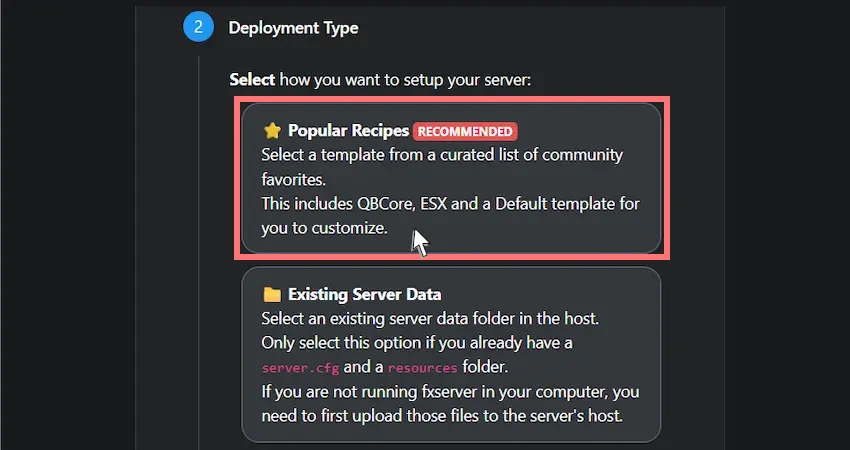
Task: Click the 'This includes QBCore, ESX' line
Action: click(x=450, y=204)
